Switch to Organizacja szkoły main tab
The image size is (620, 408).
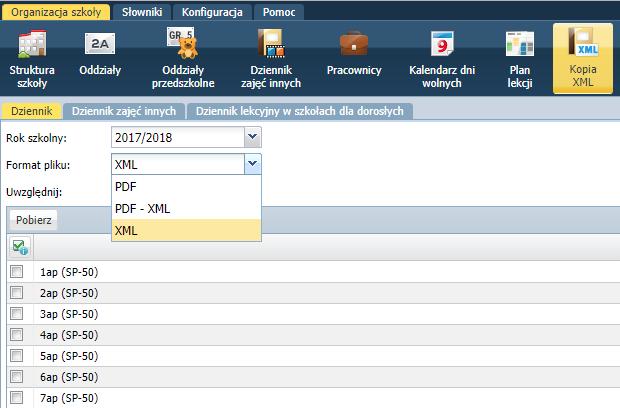tap(56, 12)
